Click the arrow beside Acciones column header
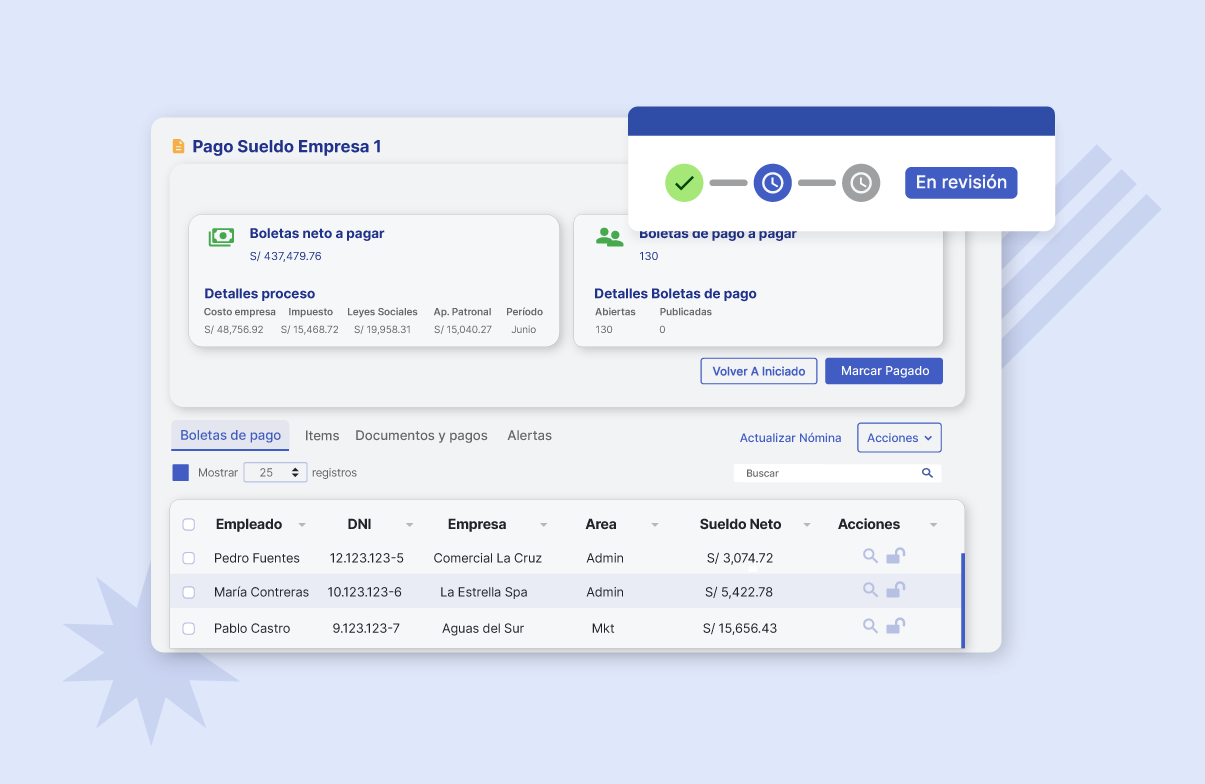The width and height of the screenshot is (1205, 784). click(933, 525)
